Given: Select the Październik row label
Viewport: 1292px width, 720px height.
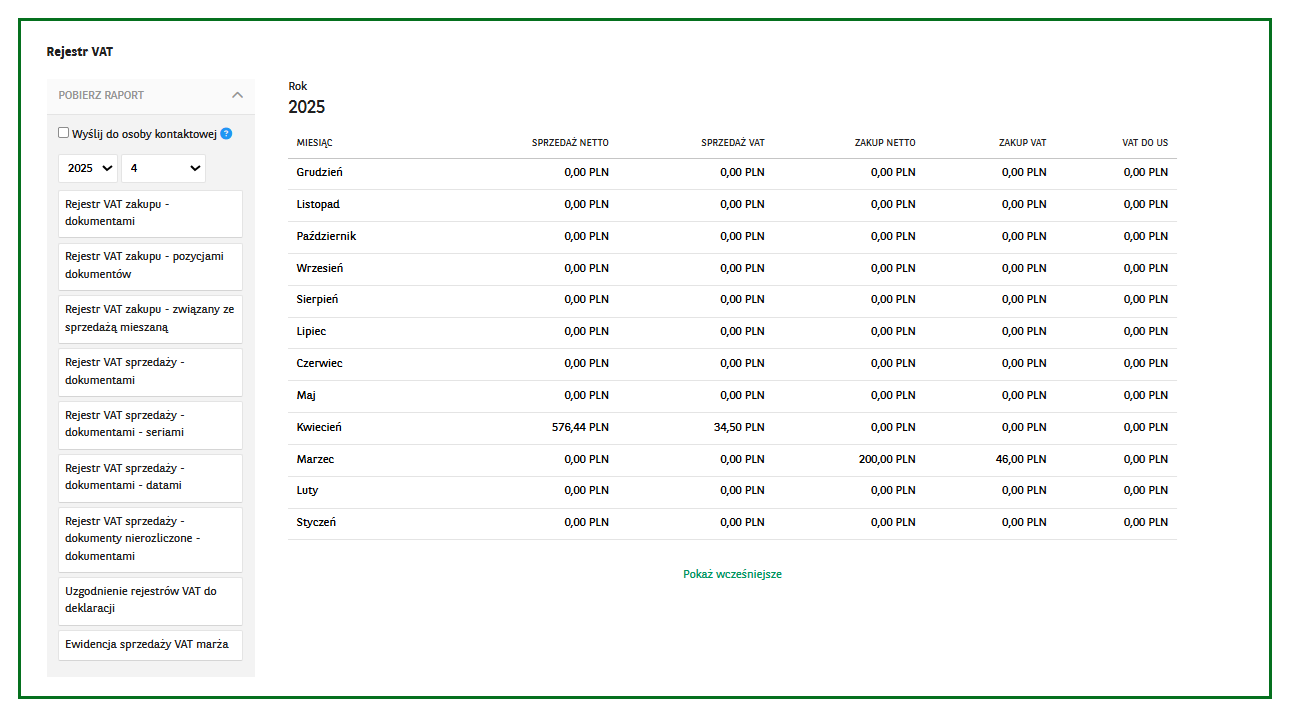Looking at the screenshot, I should pos(326,236).
